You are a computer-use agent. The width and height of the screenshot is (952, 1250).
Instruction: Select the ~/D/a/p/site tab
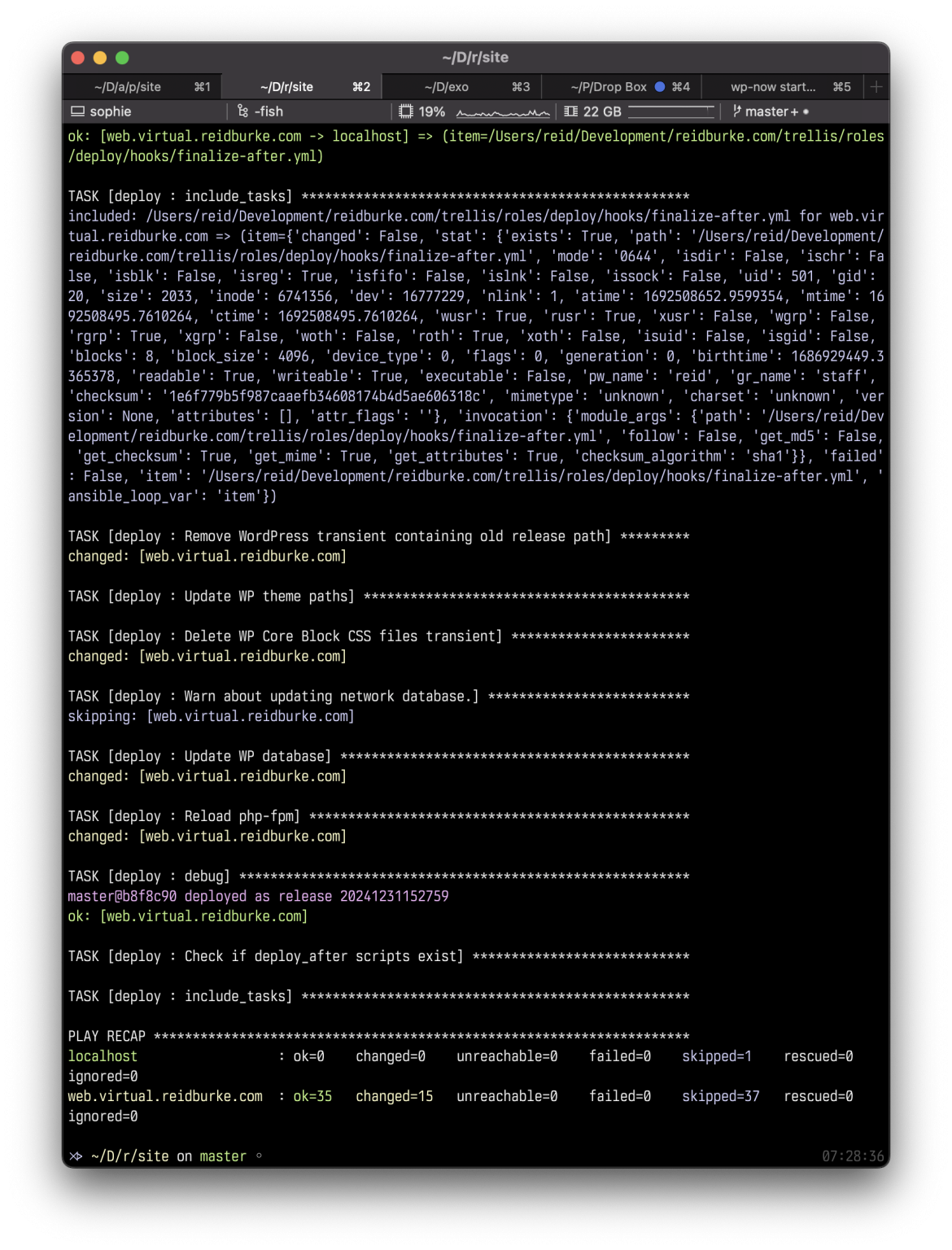126,86
